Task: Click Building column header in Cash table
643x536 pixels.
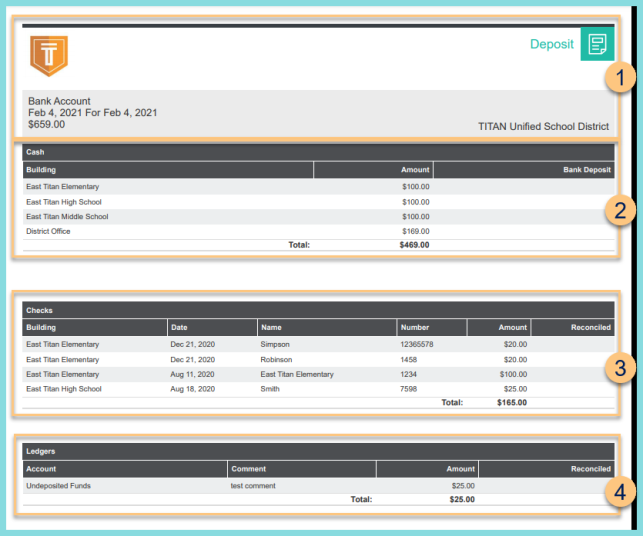Action: click(168, 170)
